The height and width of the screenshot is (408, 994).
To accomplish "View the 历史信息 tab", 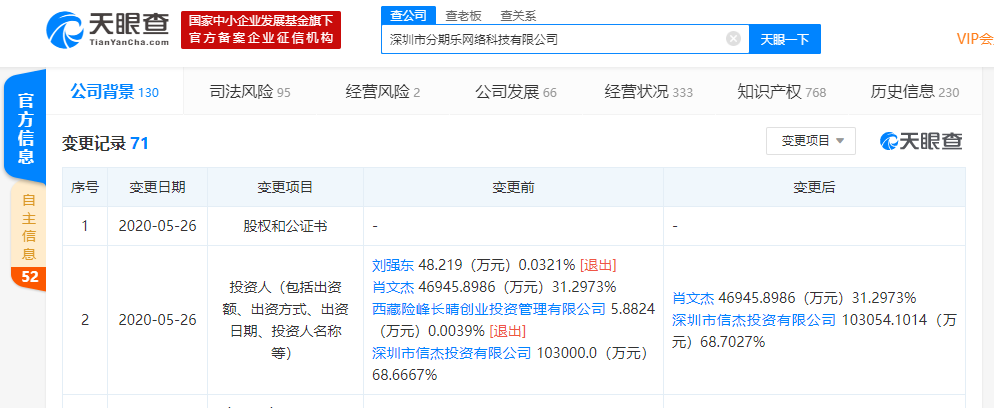I will coord(914,92).
